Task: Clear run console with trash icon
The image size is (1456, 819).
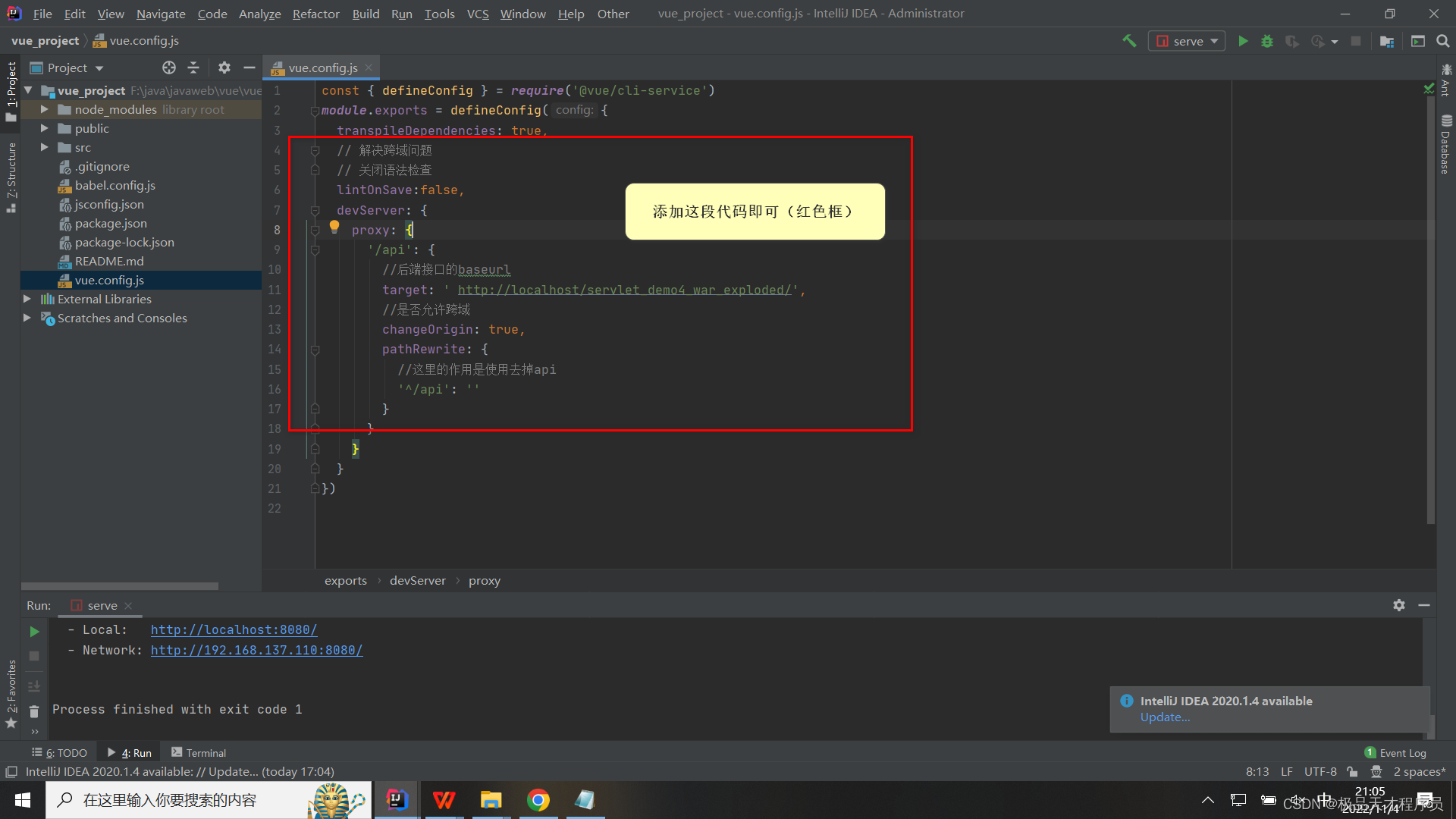Action: [x=34, y=711]
